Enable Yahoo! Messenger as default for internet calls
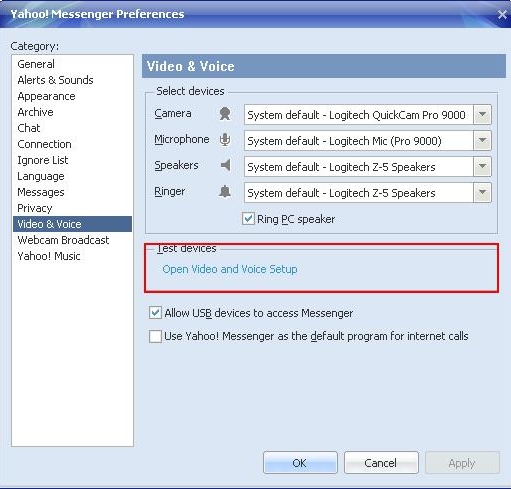Image resolution: width=511 pixels, height=489 pixels. (155, 336)
